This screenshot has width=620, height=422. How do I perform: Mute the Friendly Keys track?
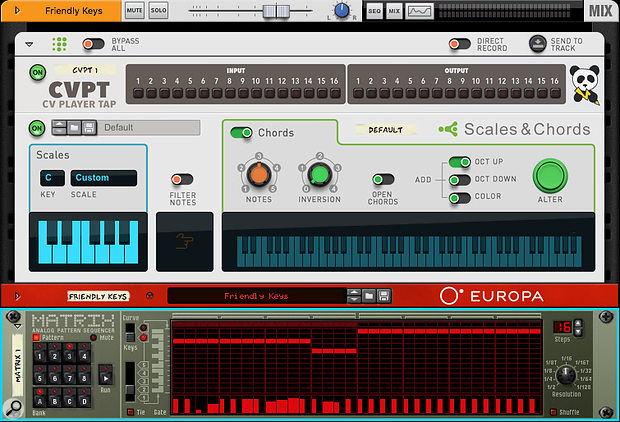click(134, 10)
